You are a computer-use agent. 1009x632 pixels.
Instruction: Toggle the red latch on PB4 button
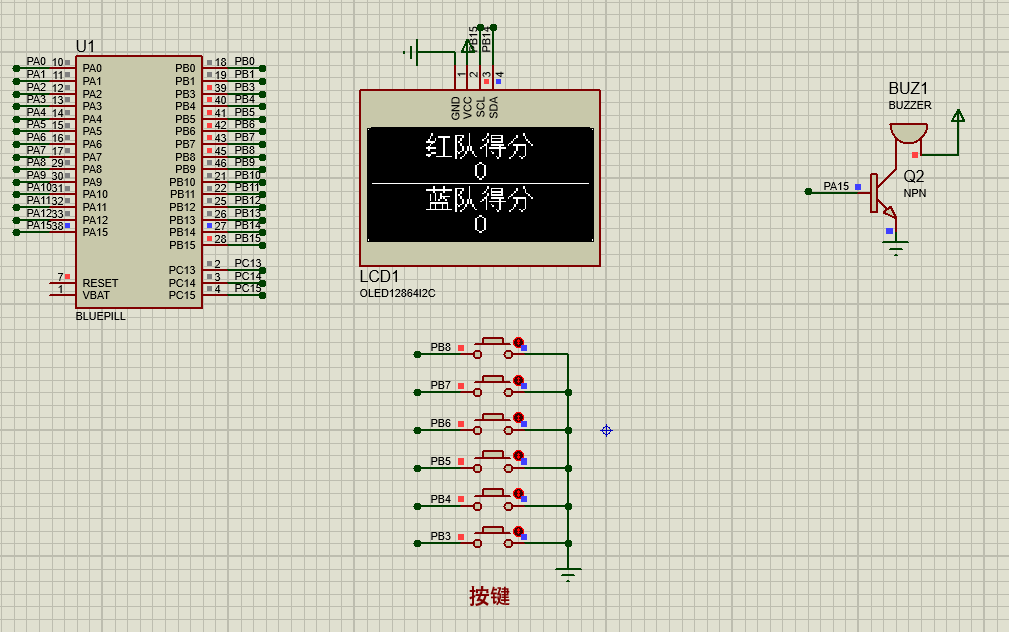(x=518, y=493)
